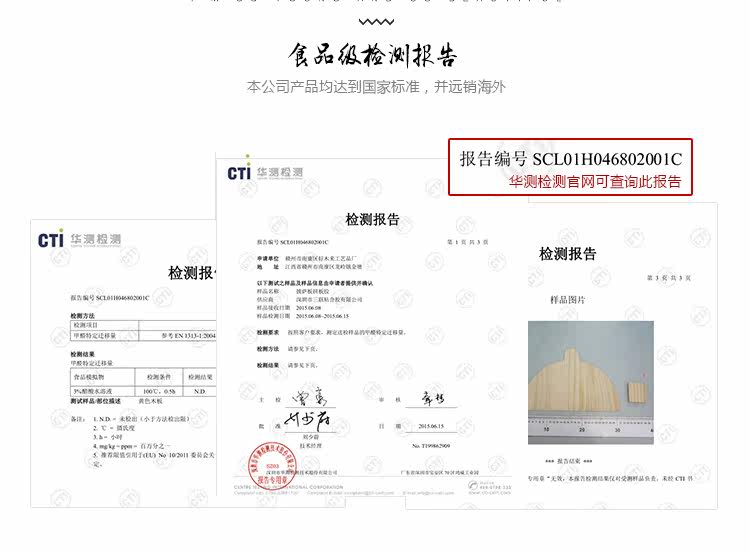This screenshot has width=750, height=552.
Task: Click report number line on left report
Action: (110, 298)
